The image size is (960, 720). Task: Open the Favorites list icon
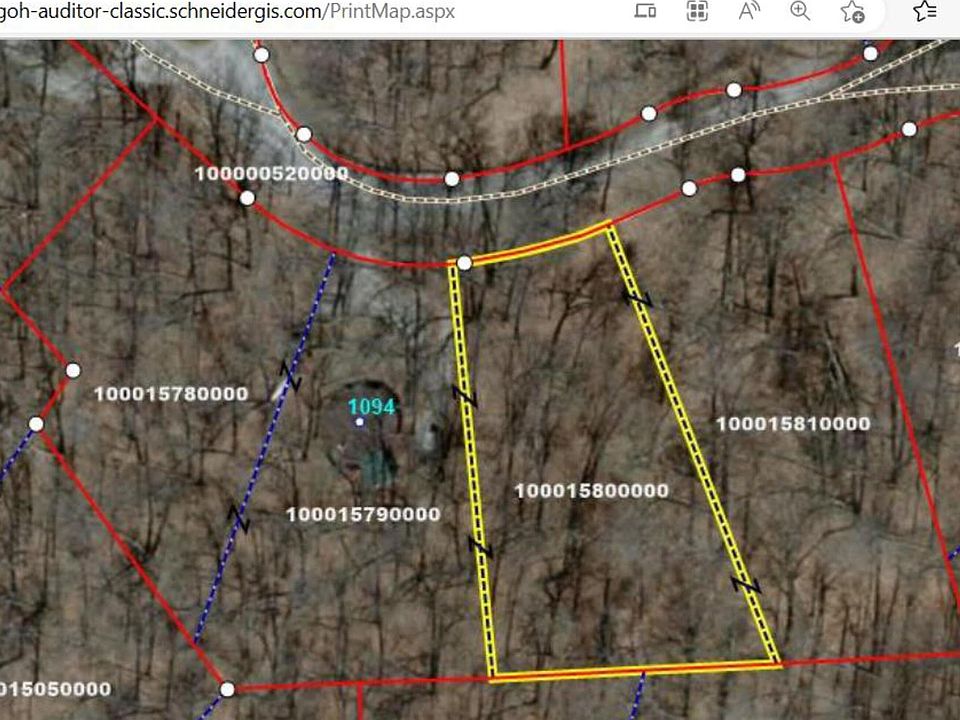[925, 11]
